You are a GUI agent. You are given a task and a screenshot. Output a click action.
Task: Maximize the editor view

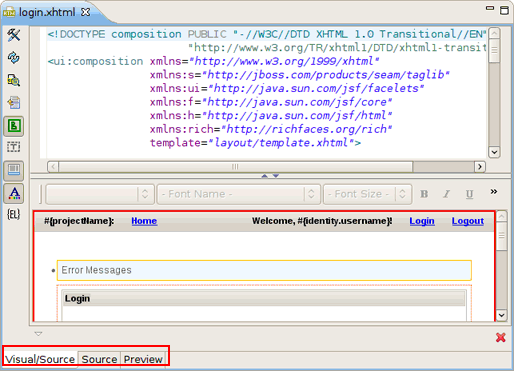tap(504, 10)
